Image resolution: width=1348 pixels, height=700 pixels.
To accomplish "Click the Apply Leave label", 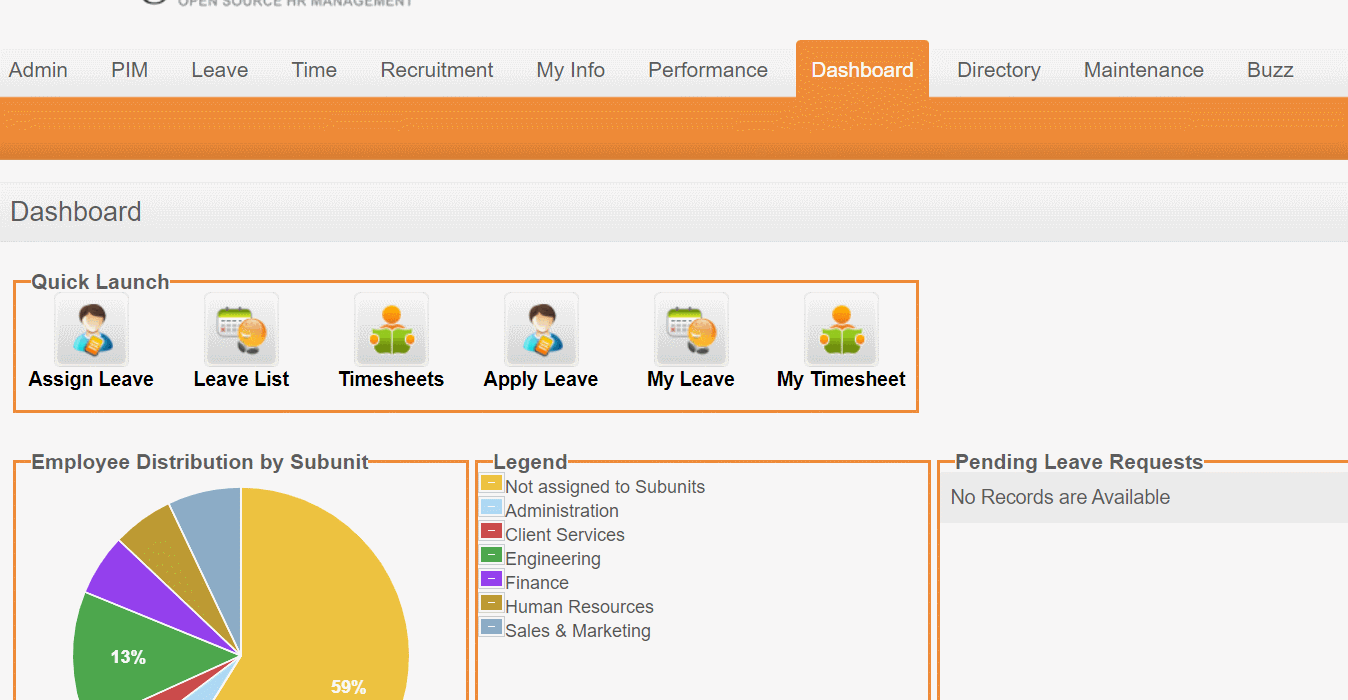I will tap(541, 379).
